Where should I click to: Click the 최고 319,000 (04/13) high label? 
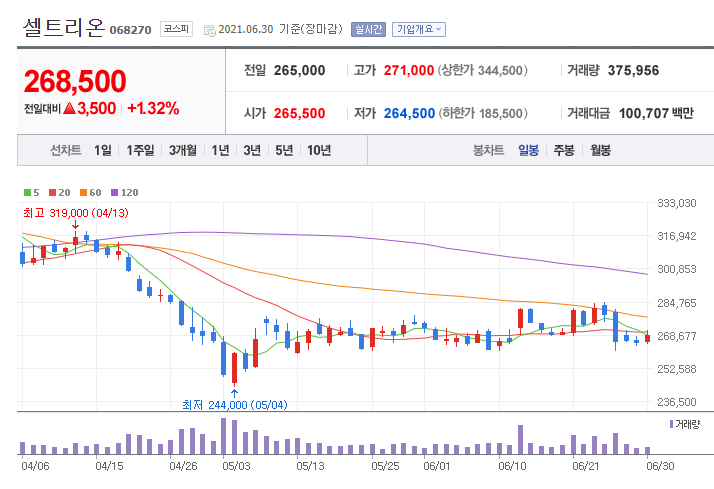[76, 213]
